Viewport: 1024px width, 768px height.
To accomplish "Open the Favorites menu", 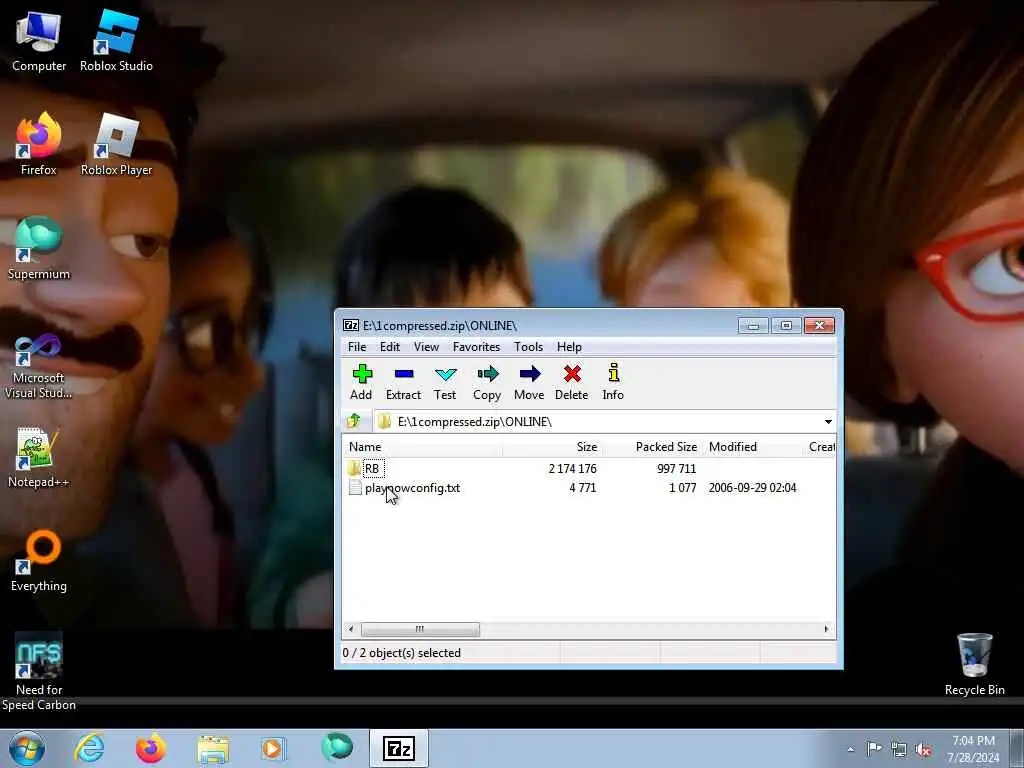I will [x=476, y=347].
